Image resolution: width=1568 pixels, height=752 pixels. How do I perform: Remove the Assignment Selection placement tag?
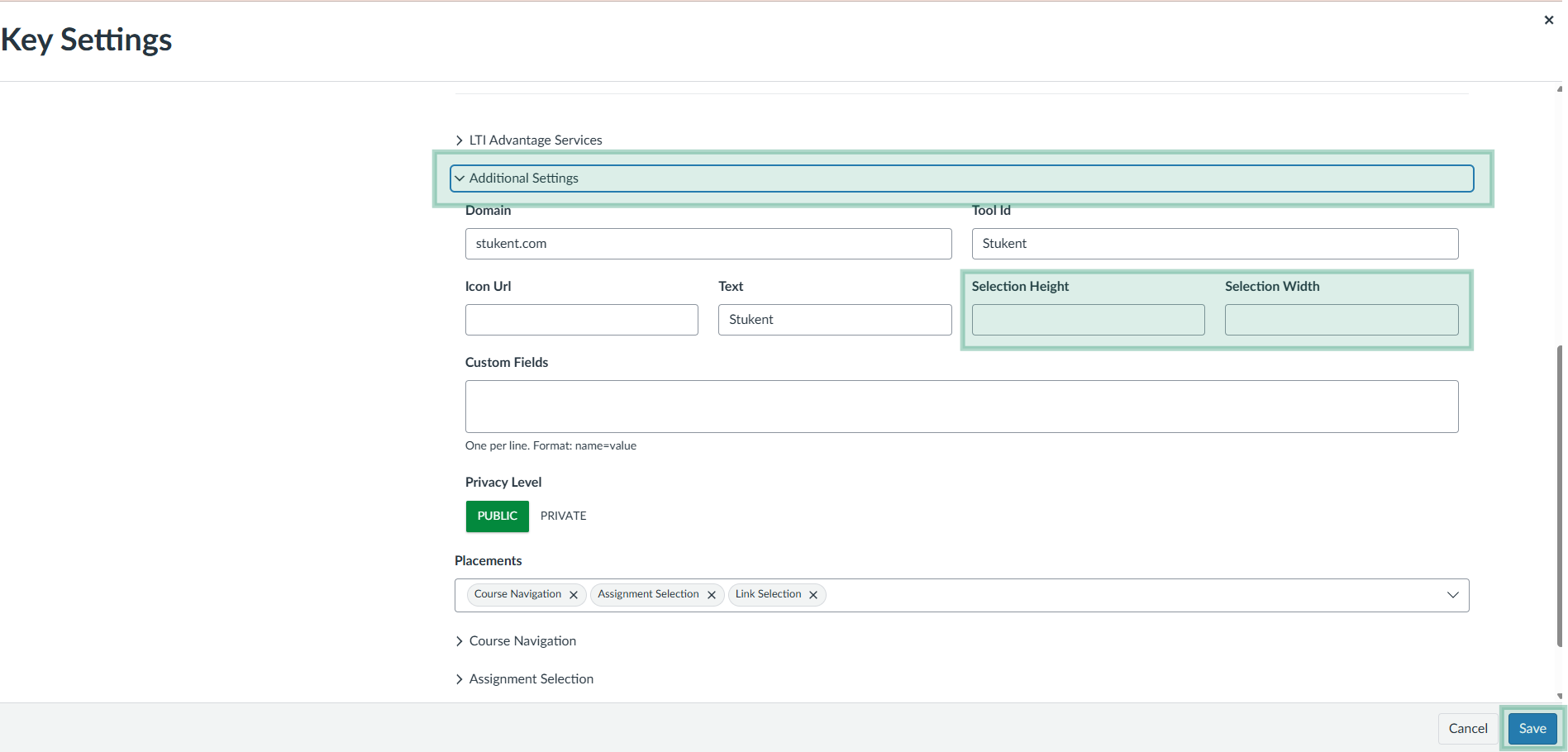(712, 595)
